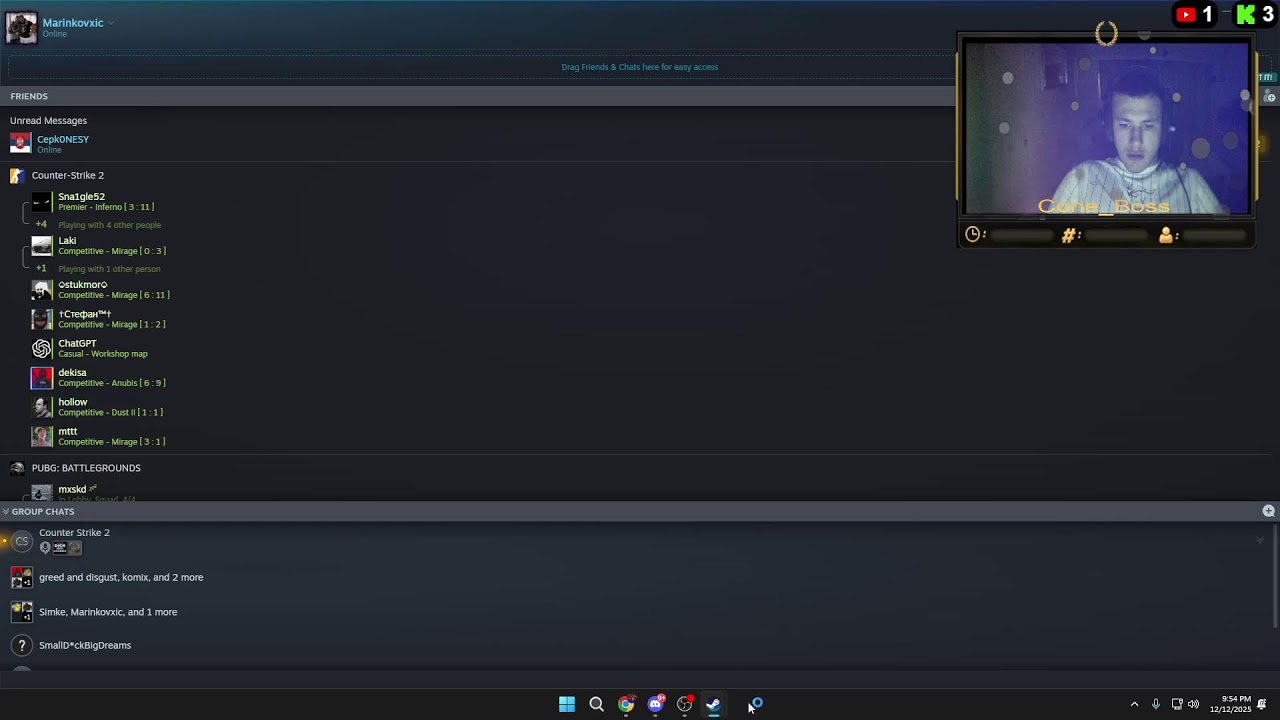1280x720 pixels.
Task: Click dekisa's red avatar
Action: point(41,378)
